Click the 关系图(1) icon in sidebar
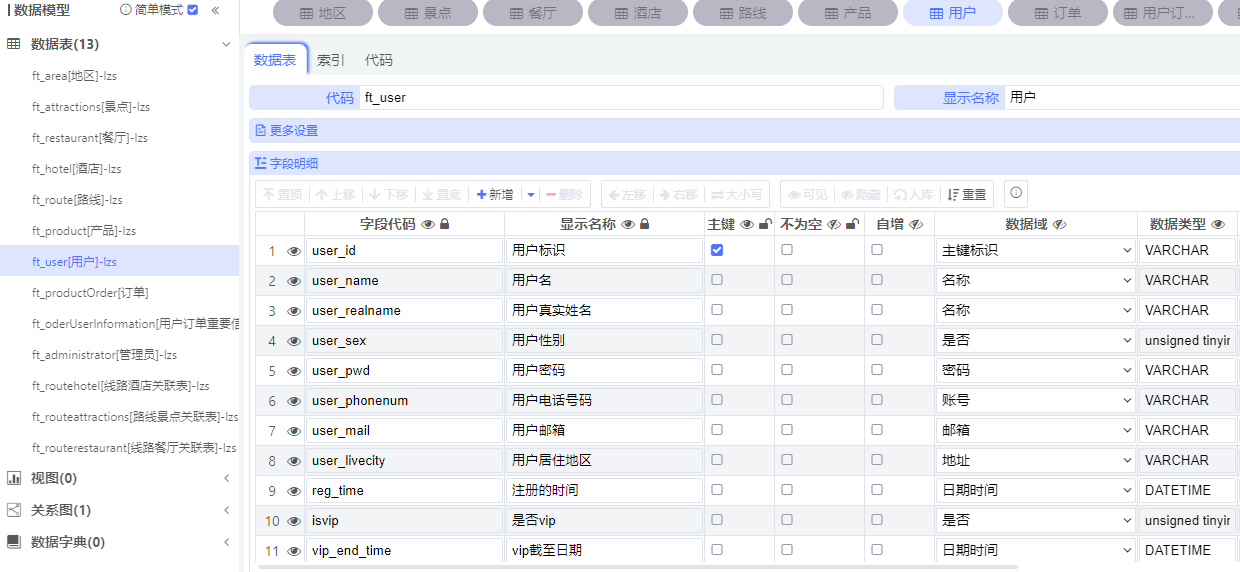Screen dimensions: 1240x572 click(x=14, y=510)
